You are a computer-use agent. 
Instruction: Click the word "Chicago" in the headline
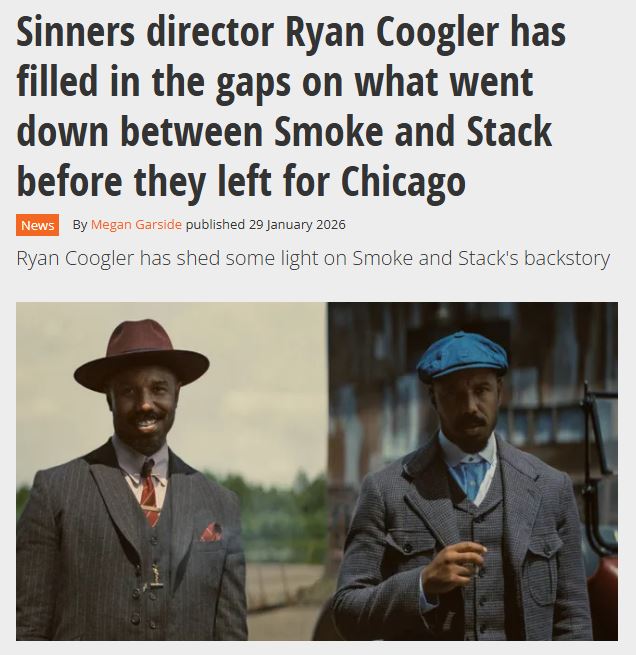point(403,181)
